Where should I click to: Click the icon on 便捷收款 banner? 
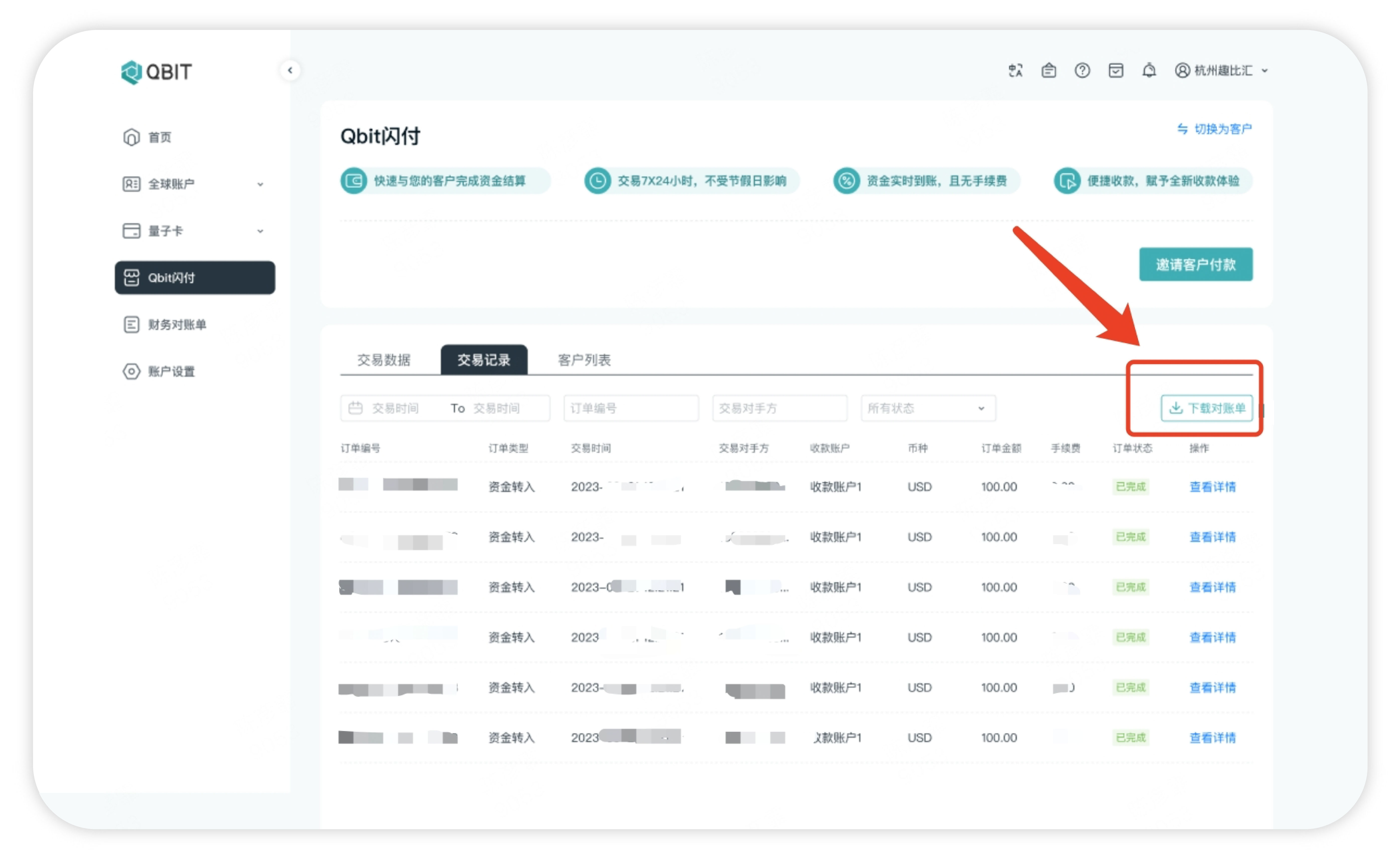pos(1068,181)
